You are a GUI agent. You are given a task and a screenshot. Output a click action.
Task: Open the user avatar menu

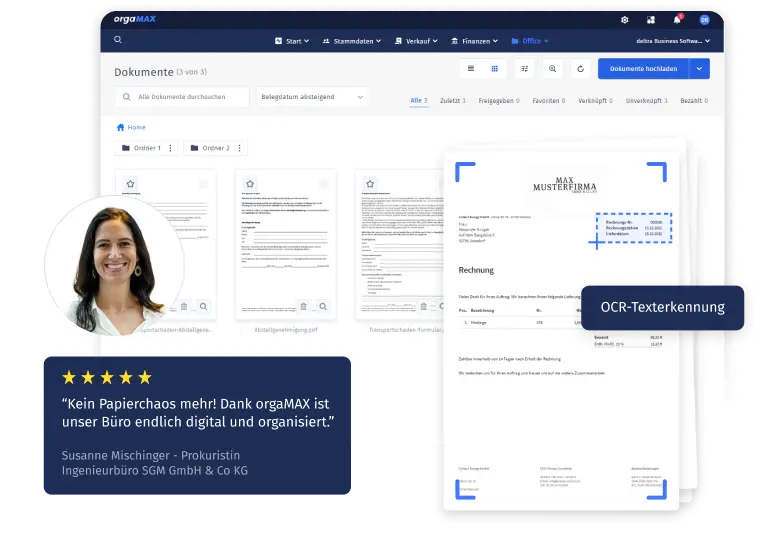pos(704,20)
